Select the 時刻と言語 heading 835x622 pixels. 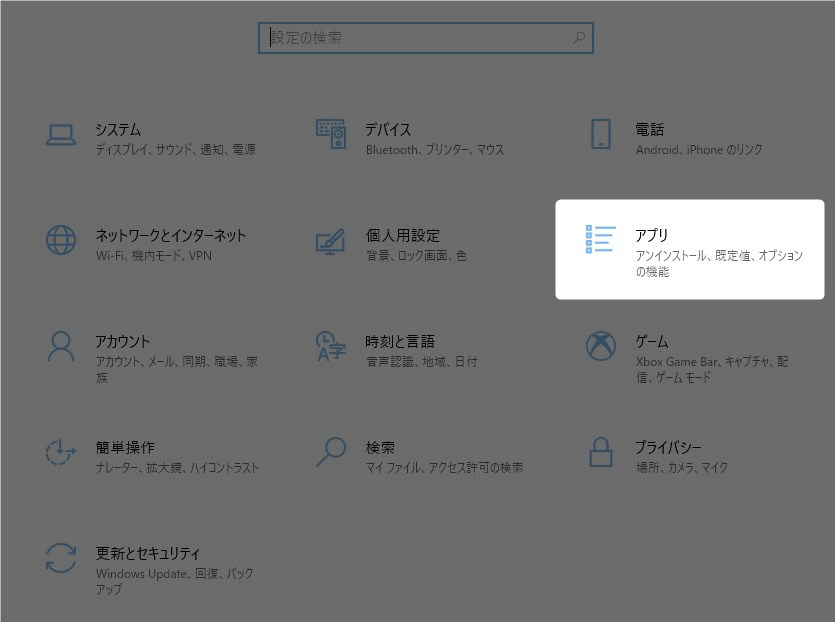coord(400,341)
